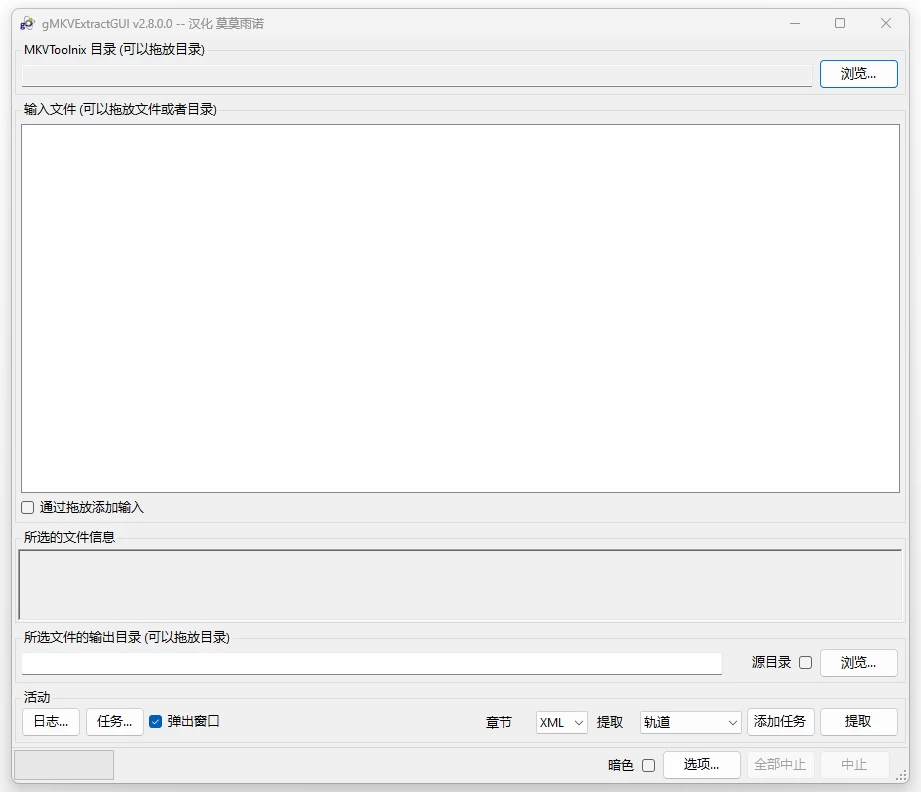Click 浏览 button for MKVToolnix directory
The height and width of the screenshot is (792, 921).
click(x=858, y=74)
